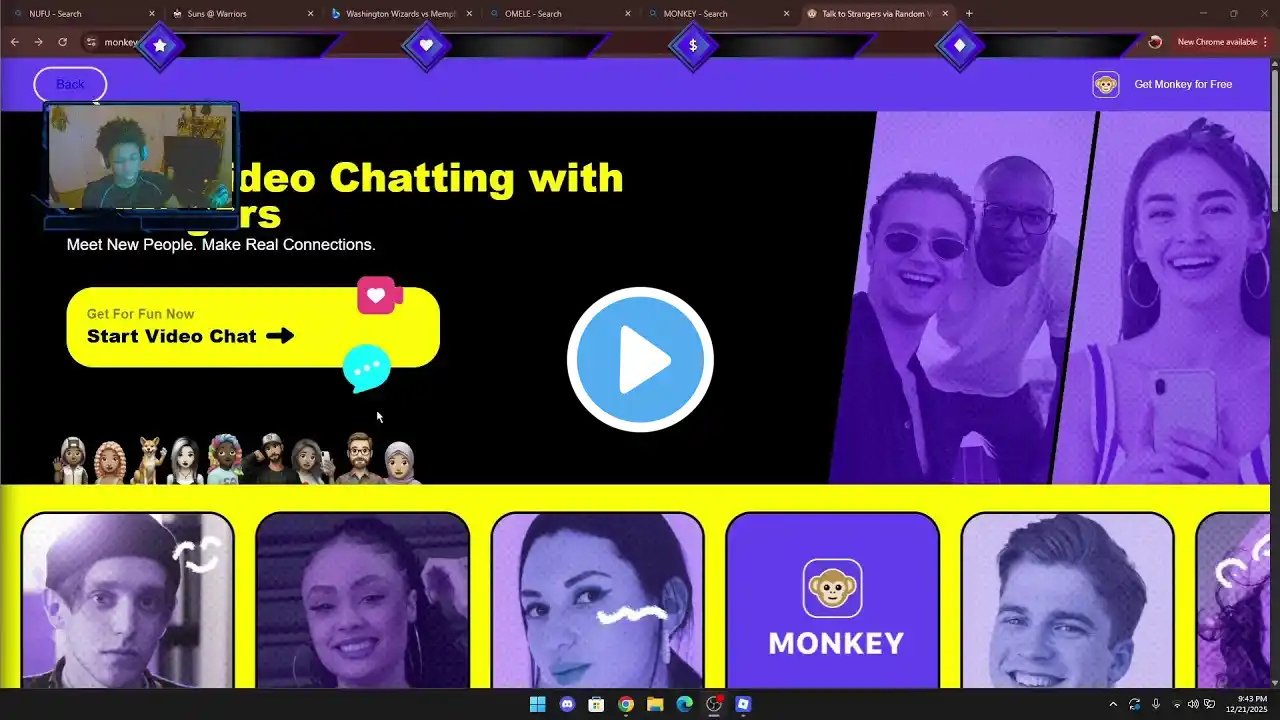This screenshot has width=1280, height=720.
Task: Click the 'Meet New People. Make Real Connections.' tagline
Action: click(221, 244)
